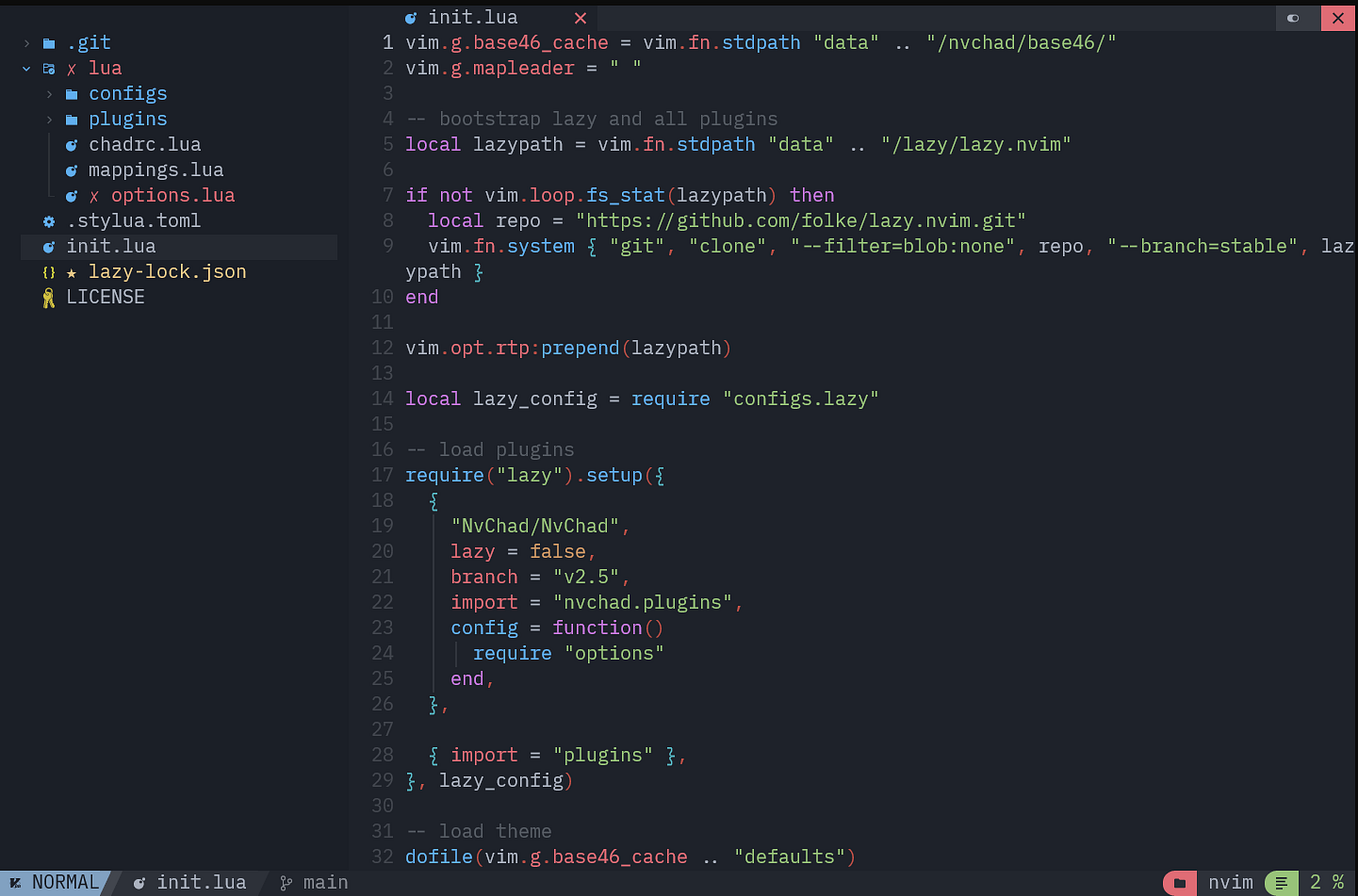This screenshot has width=1358, height=896.
Task: Click the git branch icon before main
Action: click(x=285, y=882)
